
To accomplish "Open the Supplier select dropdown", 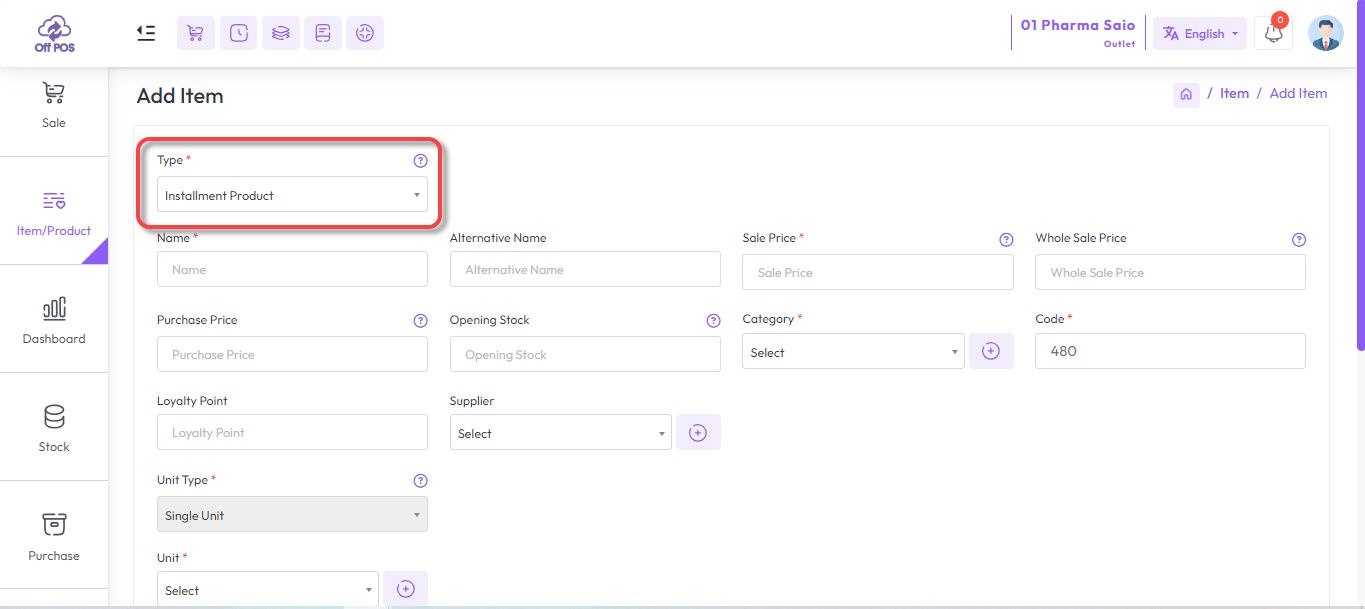I will pyautogui.click(x=561, y=433).
